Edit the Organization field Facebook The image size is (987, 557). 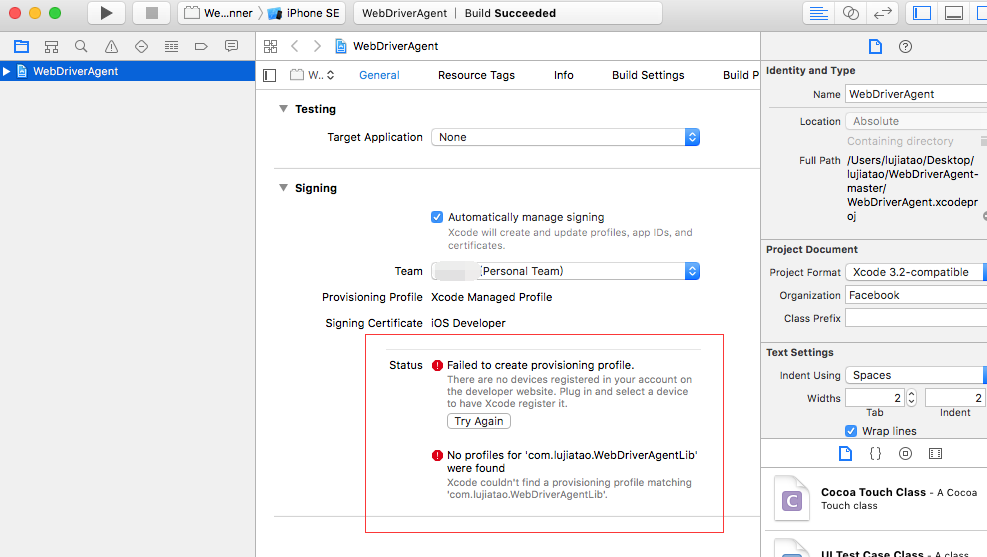(x=916, y=295)
